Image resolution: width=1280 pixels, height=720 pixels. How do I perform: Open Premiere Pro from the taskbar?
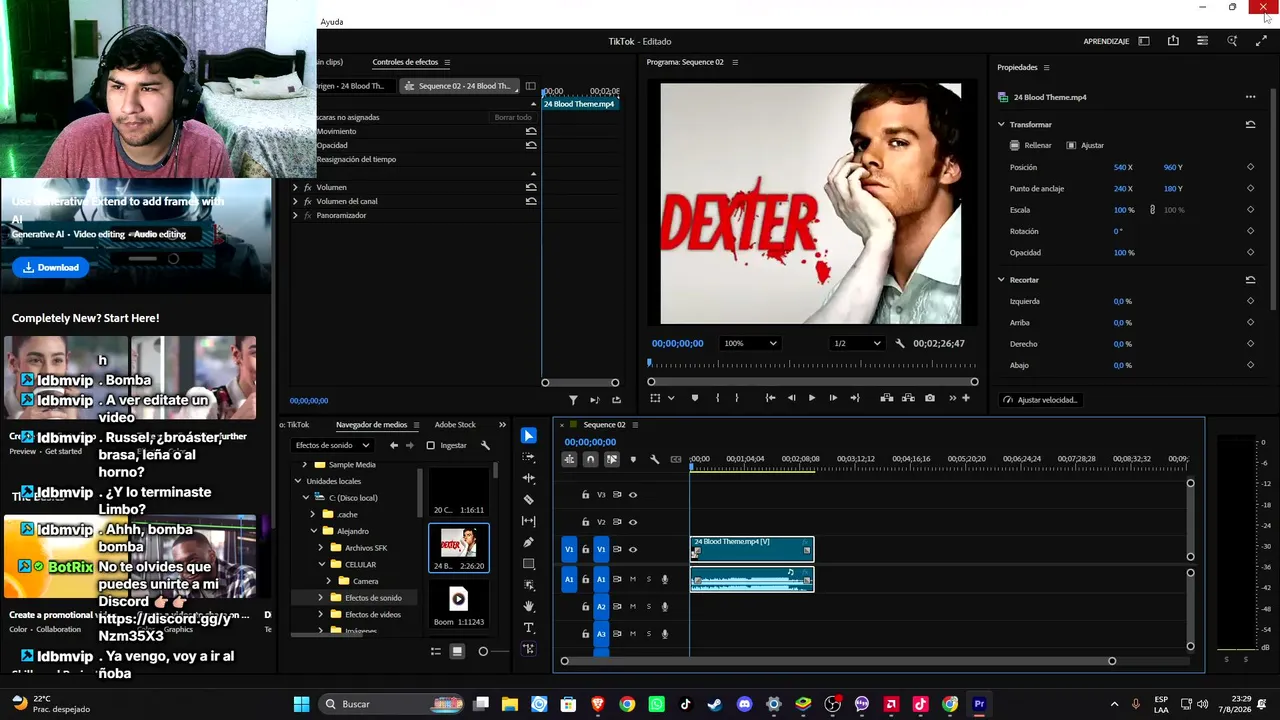tap(979, 704)
